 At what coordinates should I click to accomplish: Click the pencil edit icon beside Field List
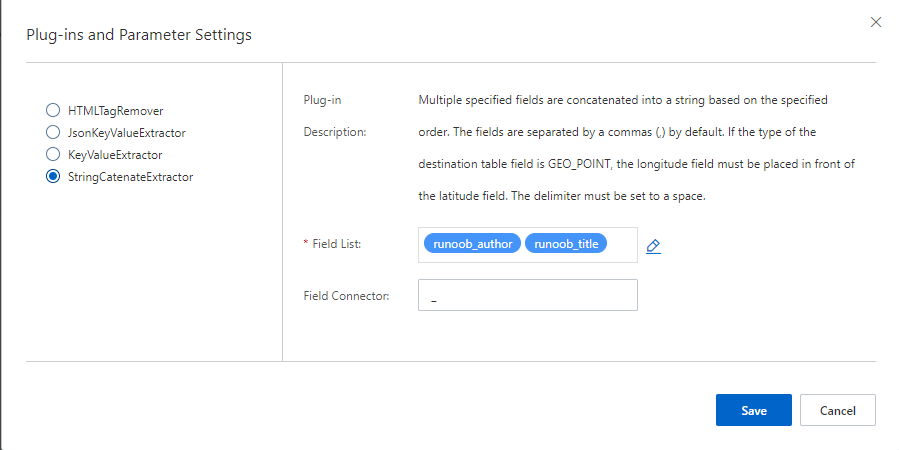point(653,246)
